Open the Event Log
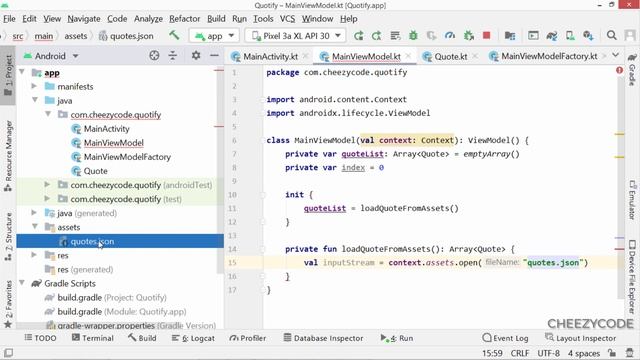 pos(505,338)
